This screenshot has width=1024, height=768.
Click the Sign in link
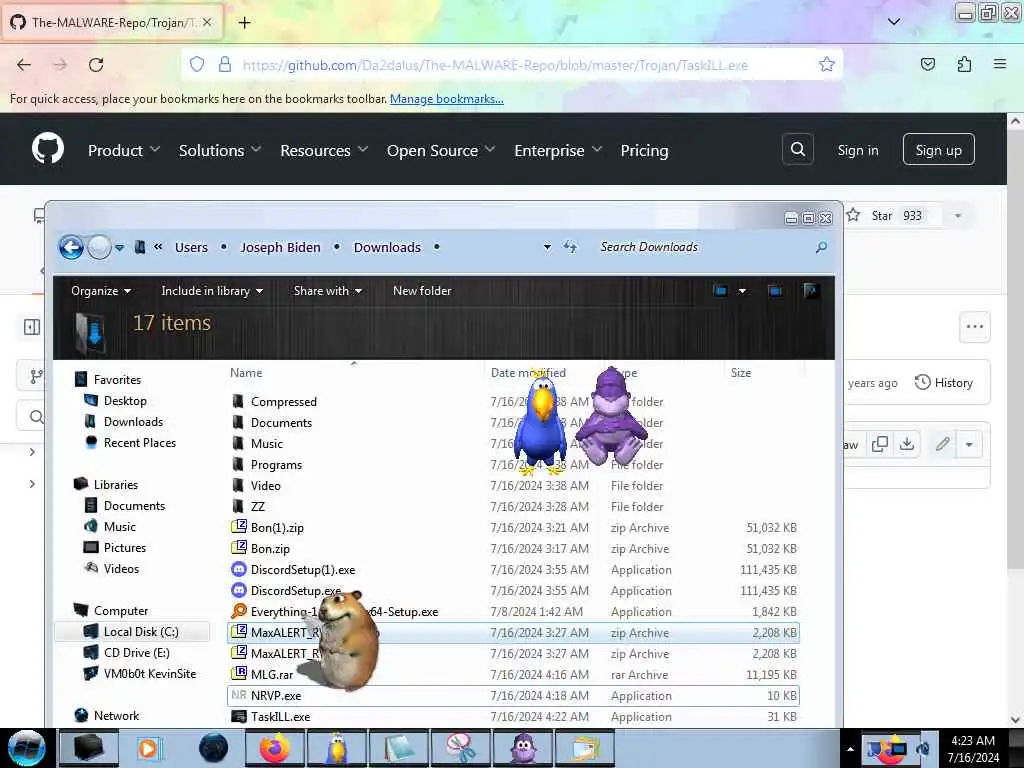tap(857, 150)
